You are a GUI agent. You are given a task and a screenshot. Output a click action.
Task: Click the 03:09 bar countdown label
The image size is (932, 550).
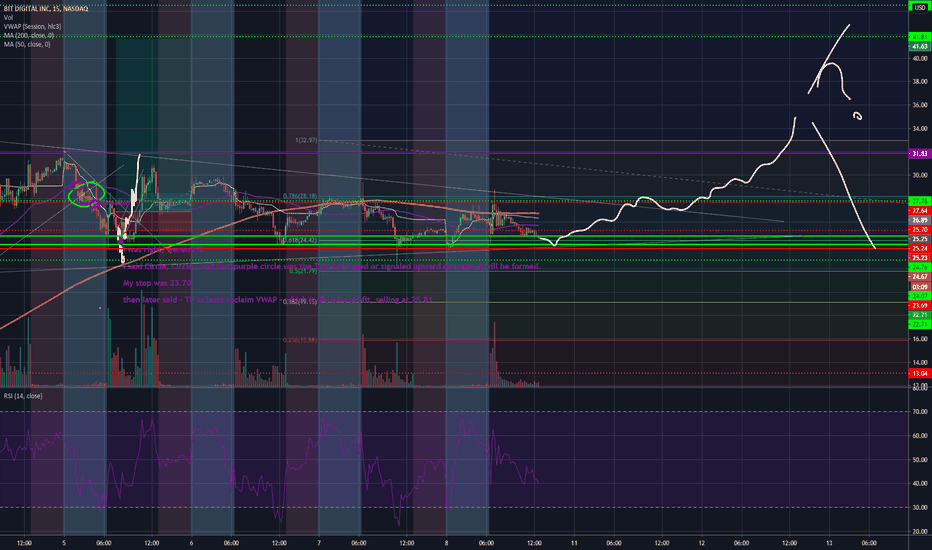click(920, 287)
